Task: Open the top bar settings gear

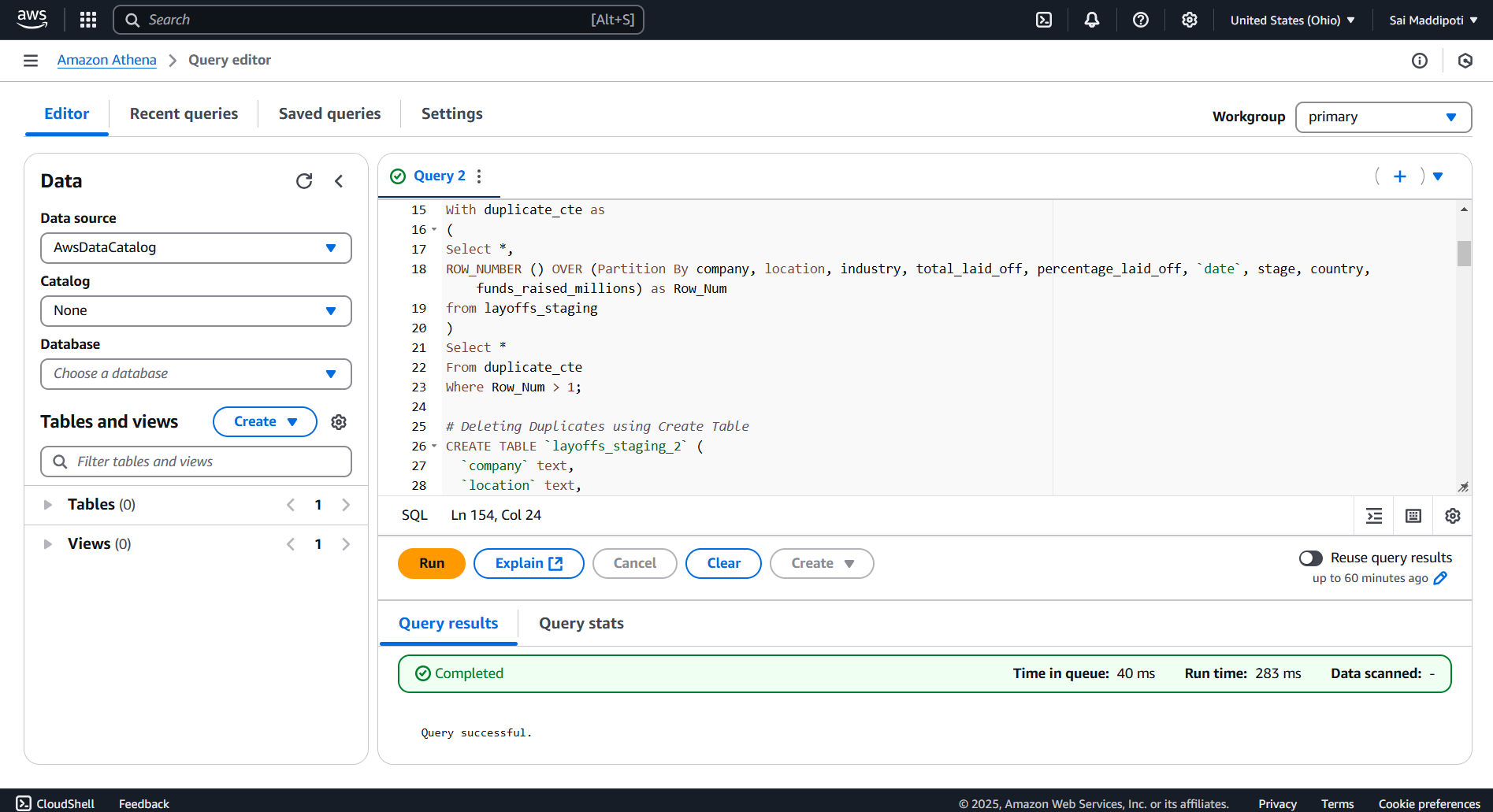Action: click(x=1190, y=20)
